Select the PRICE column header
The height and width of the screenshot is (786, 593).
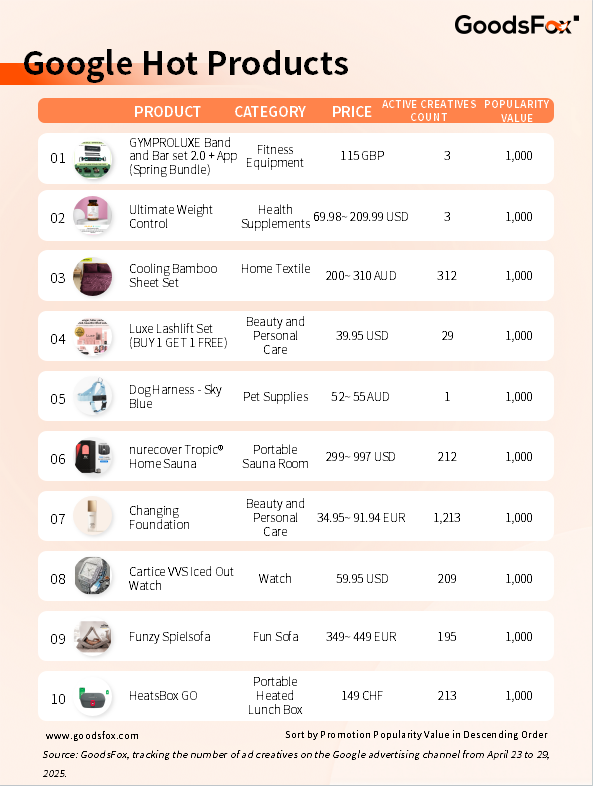[x=352, y=111]
